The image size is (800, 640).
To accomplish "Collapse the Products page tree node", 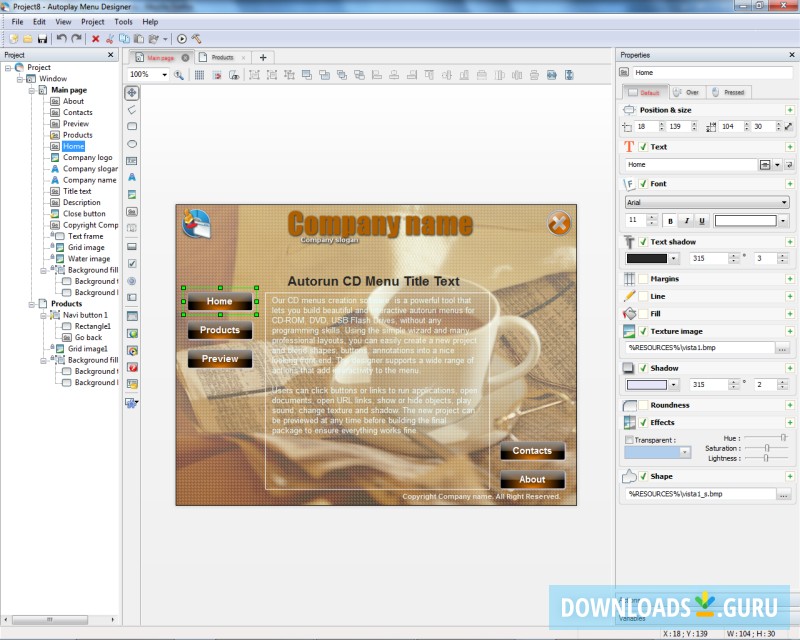I will coord(32,304).
